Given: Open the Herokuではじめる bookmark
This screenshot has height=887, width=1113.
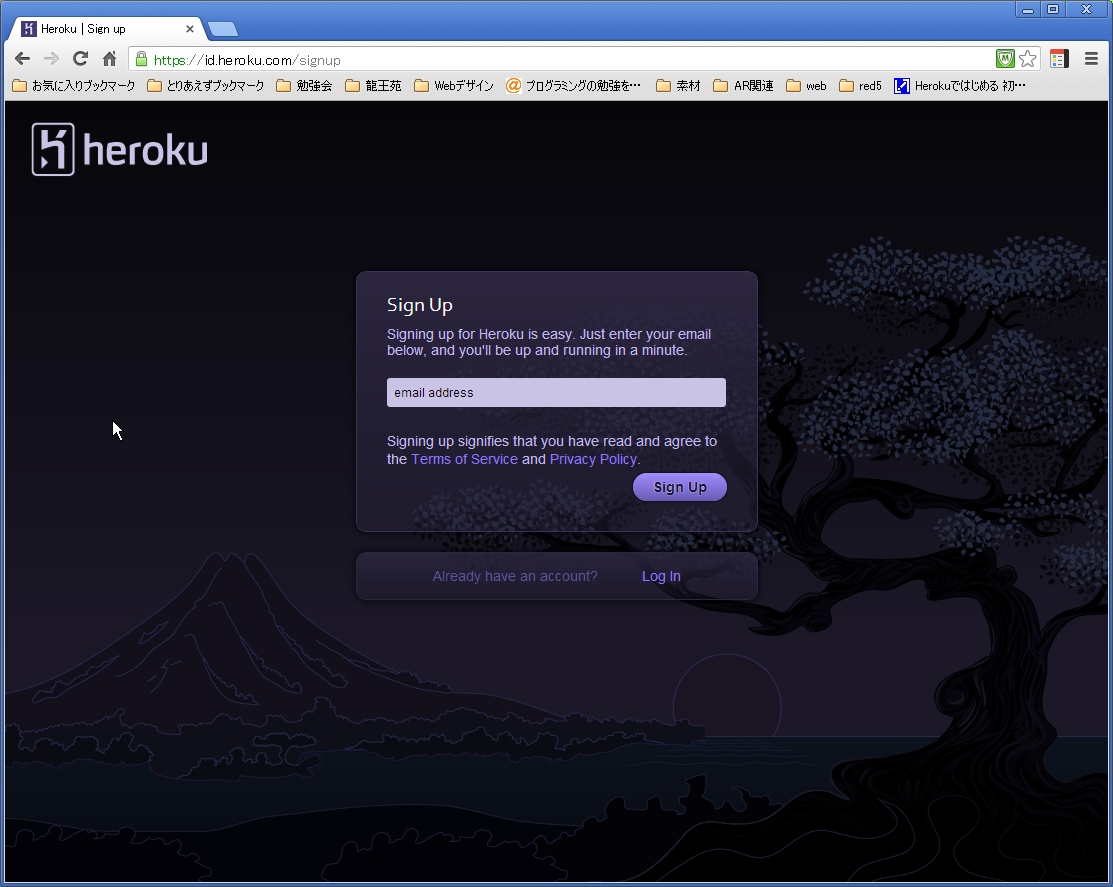Looking at the screenshot, I should [960, 86].
